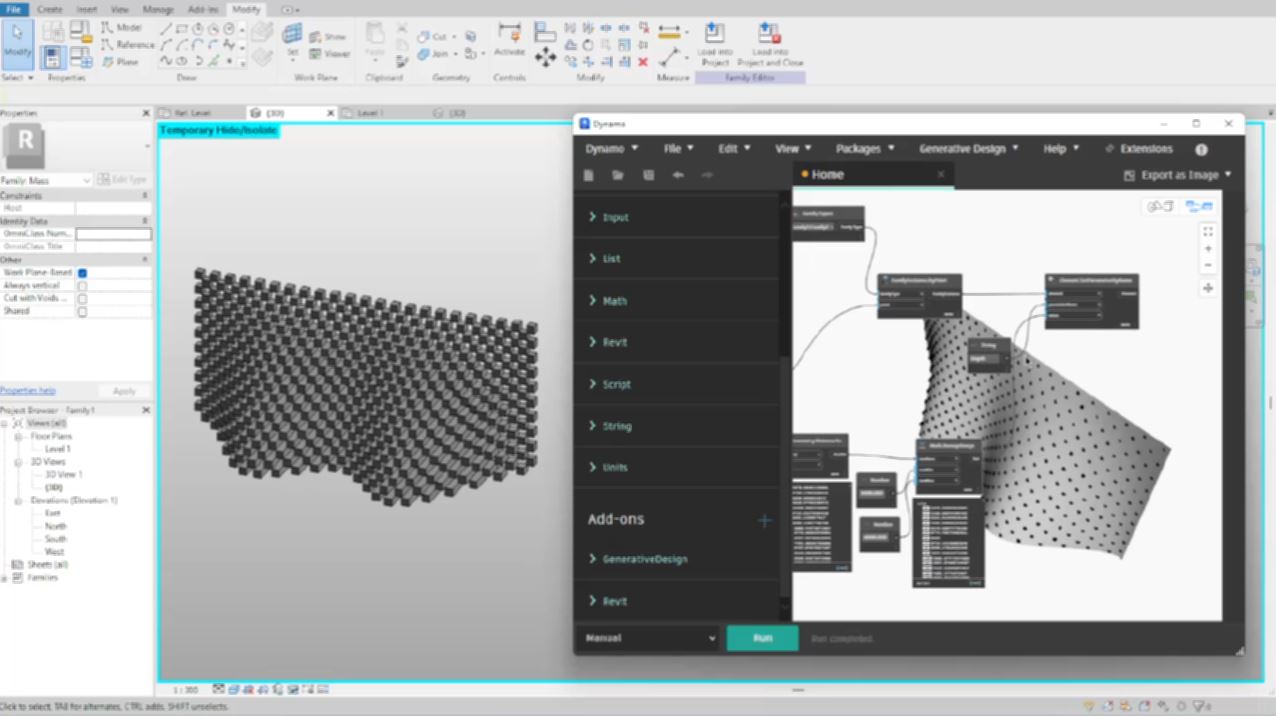Click Dynamo's undo arrow icon
The width and height of the screenshot is (1276, 716).
(678, 175)
